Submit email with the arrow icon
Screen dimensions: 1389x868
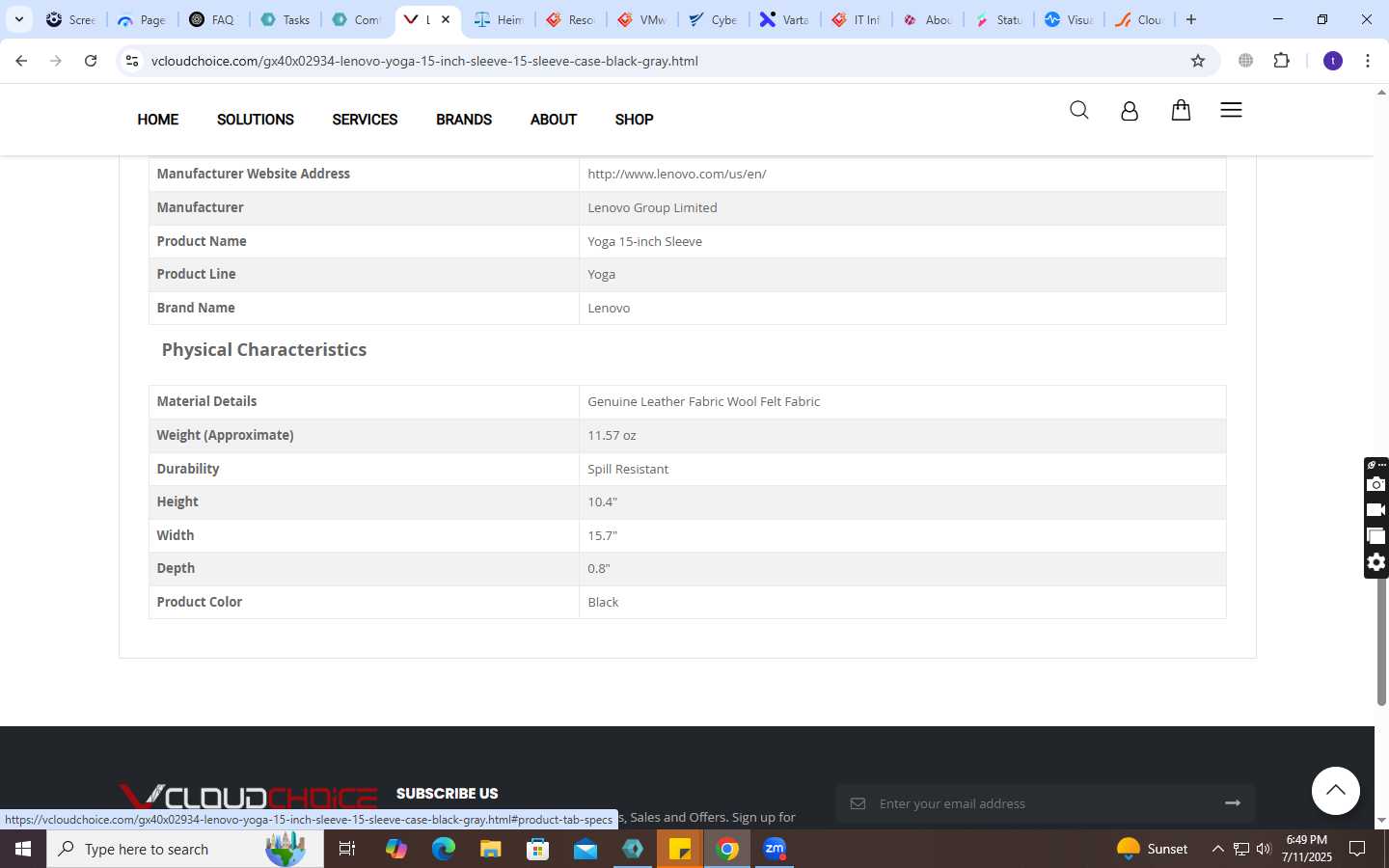1233,802
